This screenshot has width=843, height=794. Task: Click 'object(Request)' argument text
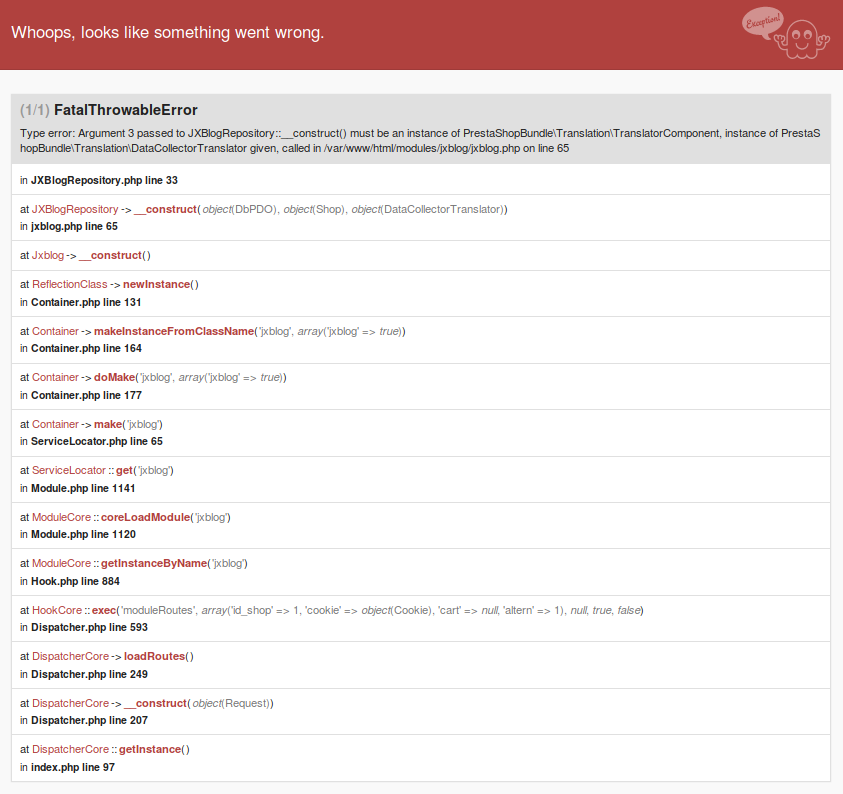231,703
